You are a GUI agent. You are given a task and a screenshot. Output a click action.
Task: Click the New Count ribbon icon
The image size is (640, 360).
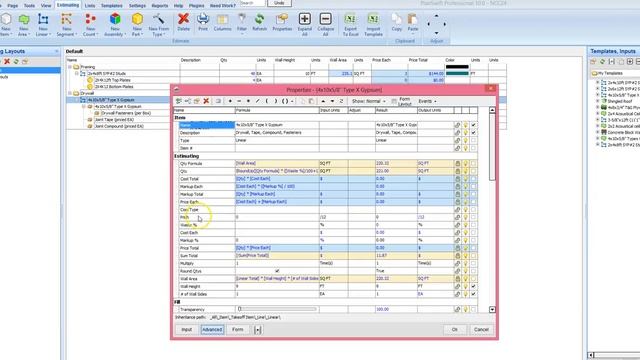coord(90,19)
